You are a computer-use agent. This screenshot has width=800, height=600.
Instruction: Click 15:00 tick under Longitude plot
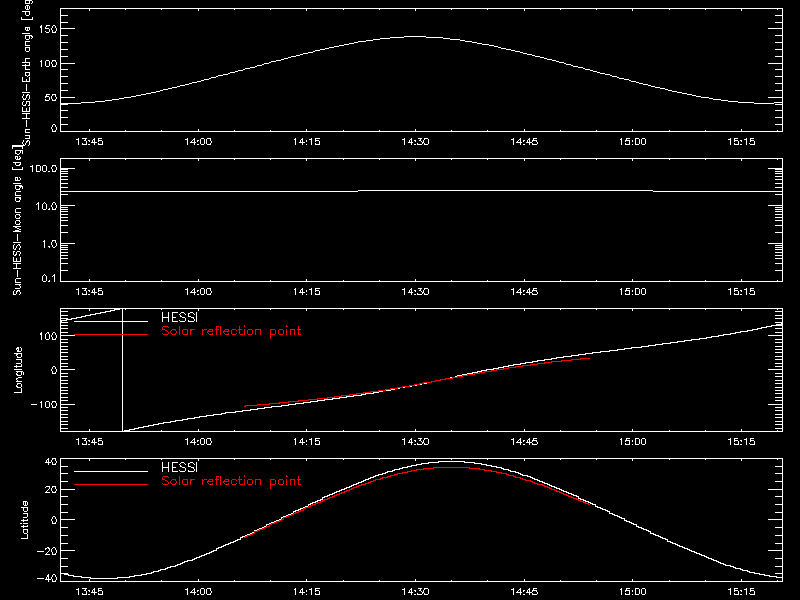pos(633,441)
